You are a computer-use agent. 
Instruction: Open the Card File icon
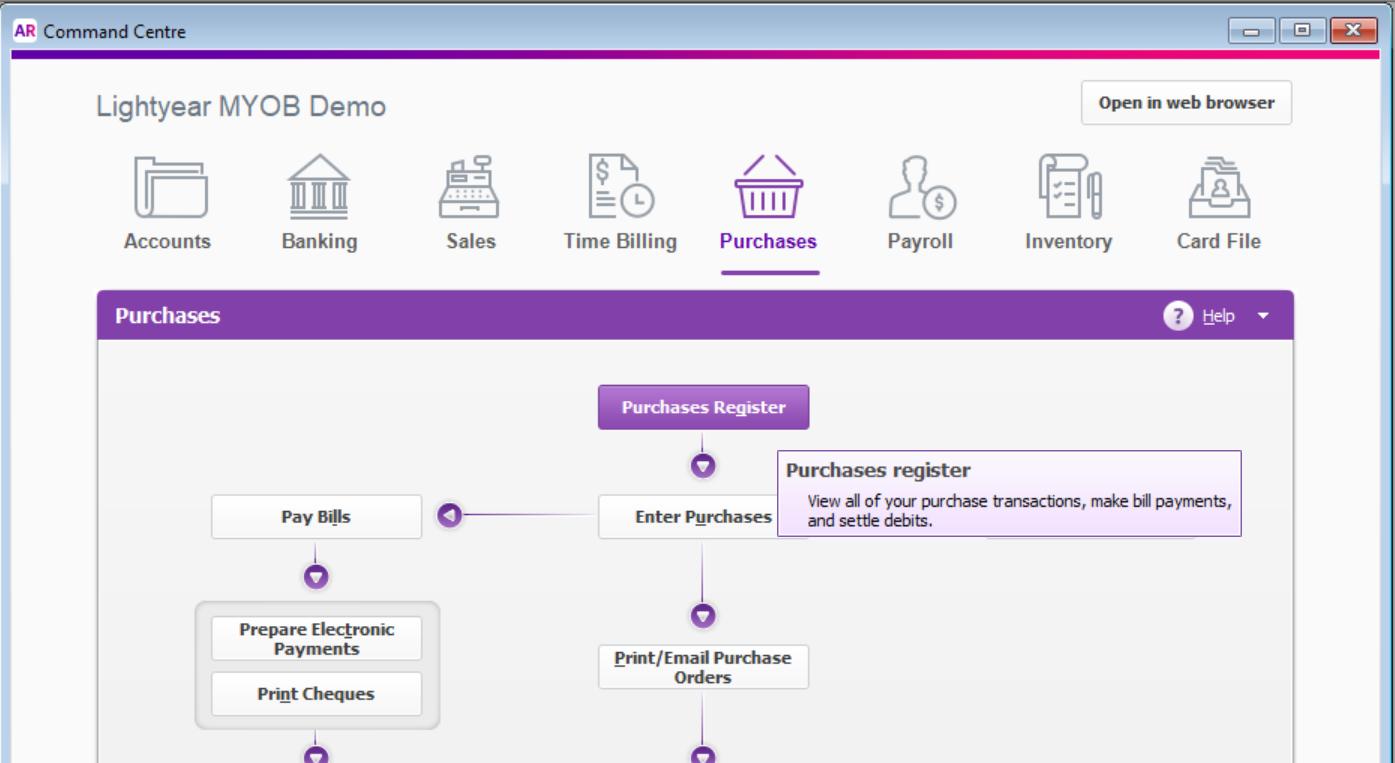(1218, 188)
